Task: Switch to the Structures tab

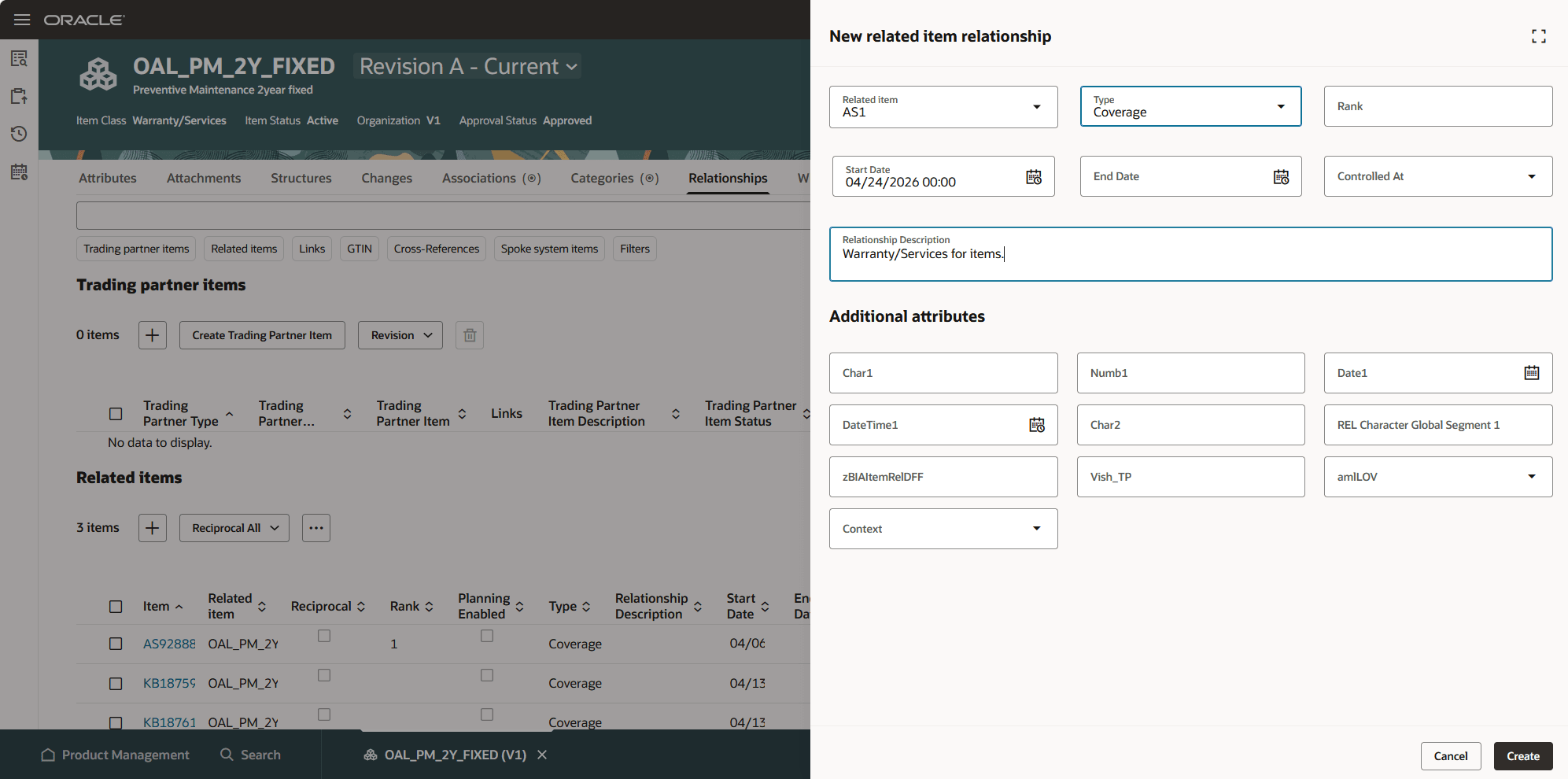Action: pyautogui.click(x=301, y=179)
